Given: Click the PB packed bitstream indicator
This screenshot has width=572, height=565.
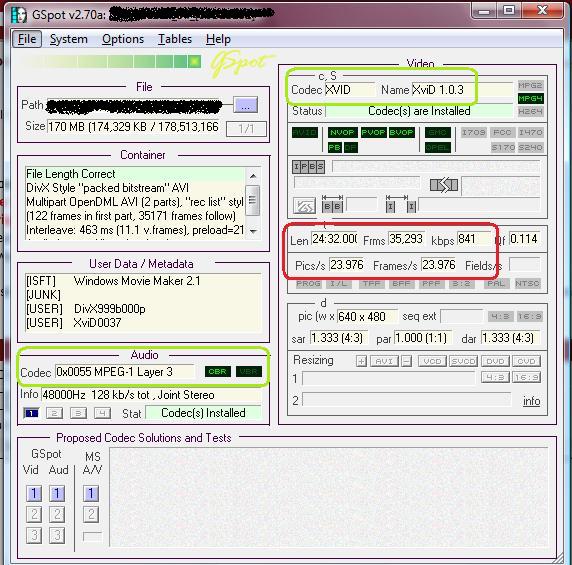Looking at the screenshot, I should coord(335,147).
